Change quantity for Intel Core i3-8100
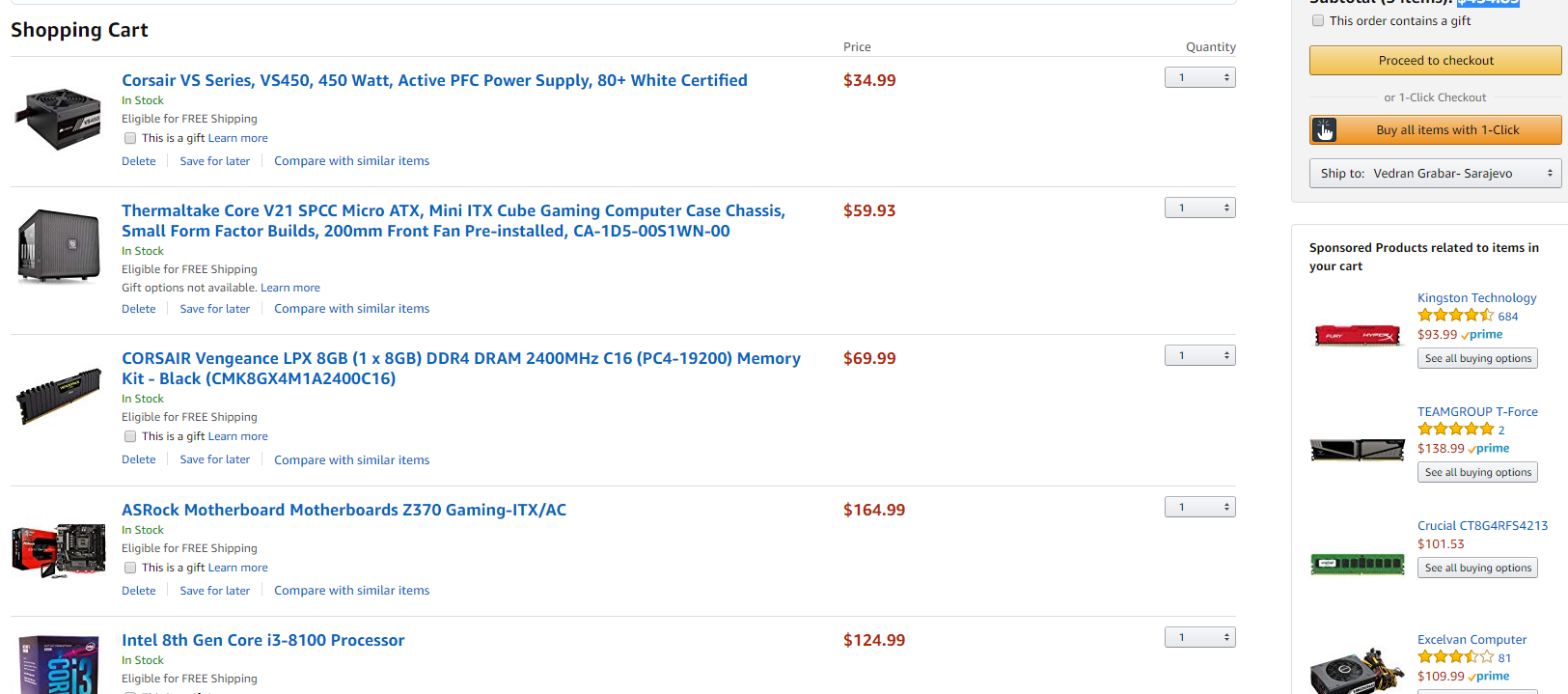 [1199, 637]
